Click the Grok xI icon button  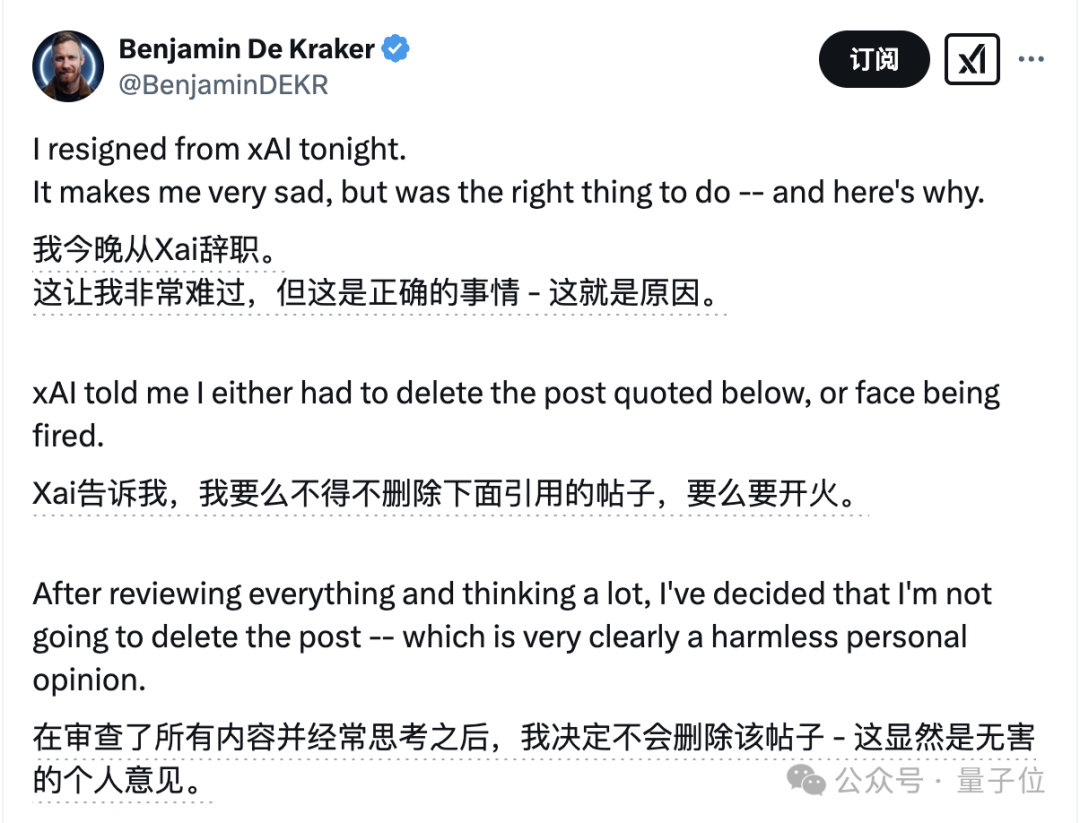click(972, 59)
